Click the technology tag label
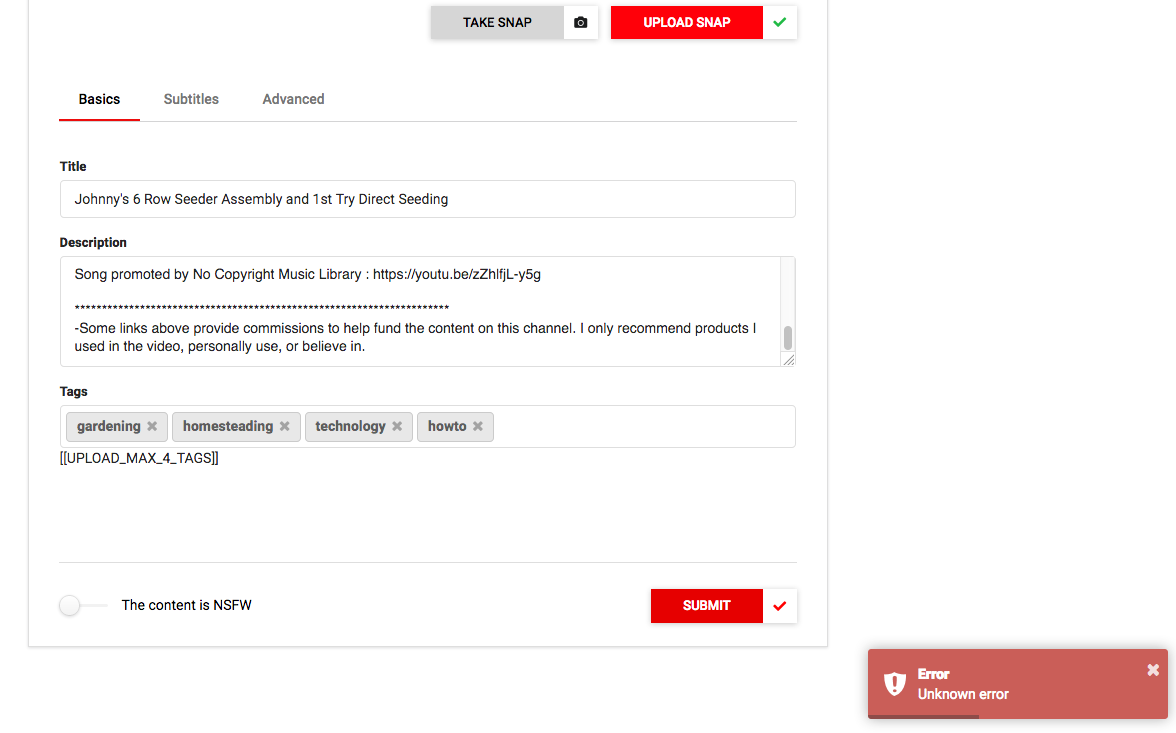Viewport: 1176px width, 733px height. (350, 426)
